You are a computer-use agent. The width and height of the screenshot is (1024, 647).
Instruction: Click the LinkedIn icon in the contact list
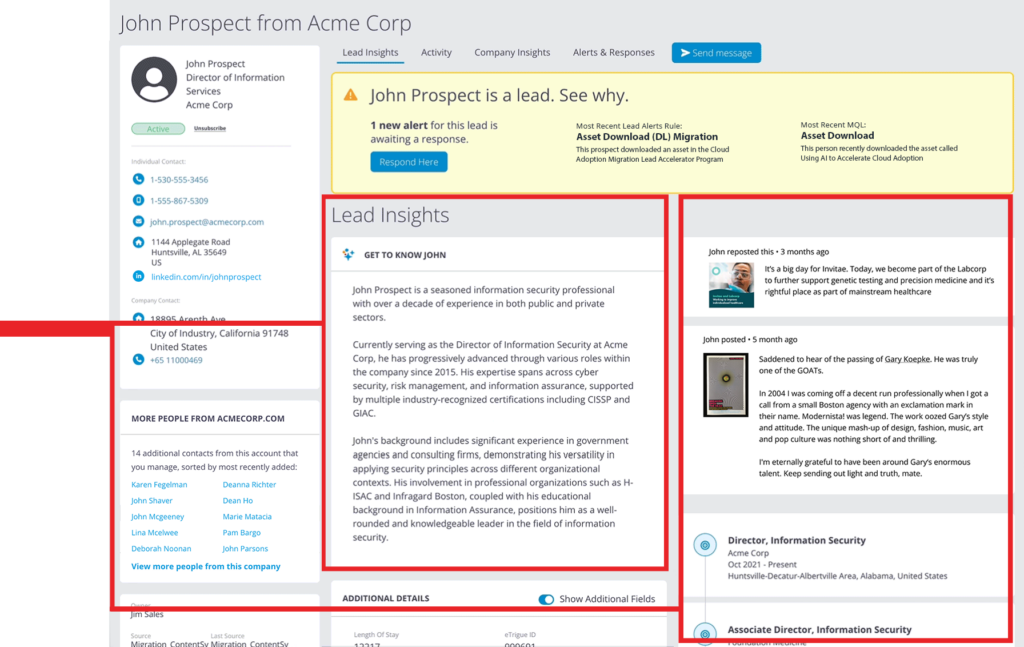(x=138, y=276)
